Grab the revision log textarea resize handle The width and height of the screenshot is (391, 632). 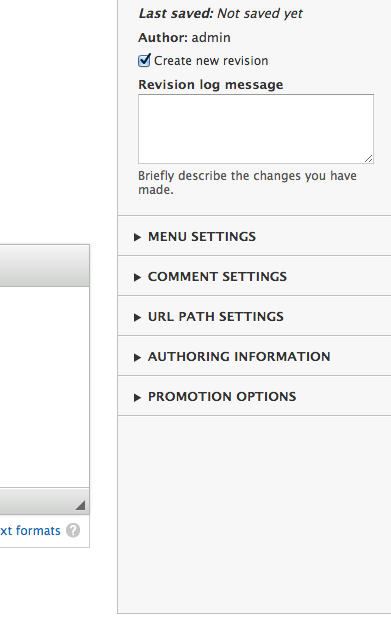pos(369,159)
